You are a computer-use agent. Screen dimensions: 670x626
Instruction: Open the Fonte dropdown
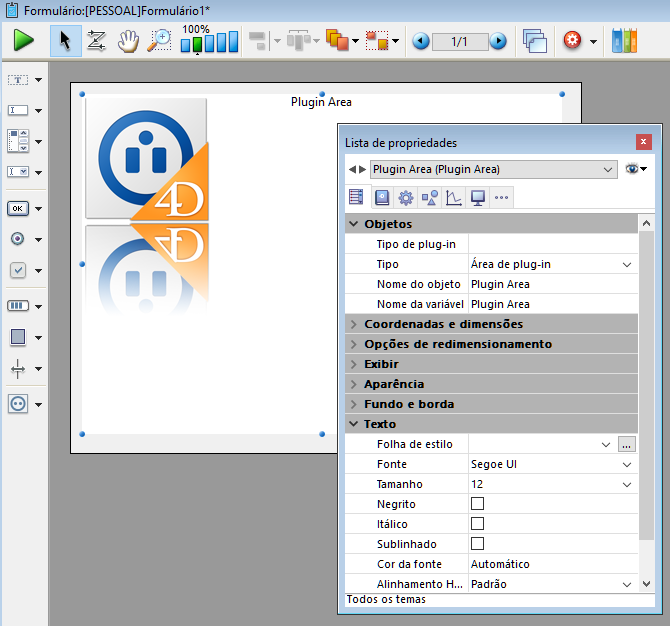tap(627, 464)
